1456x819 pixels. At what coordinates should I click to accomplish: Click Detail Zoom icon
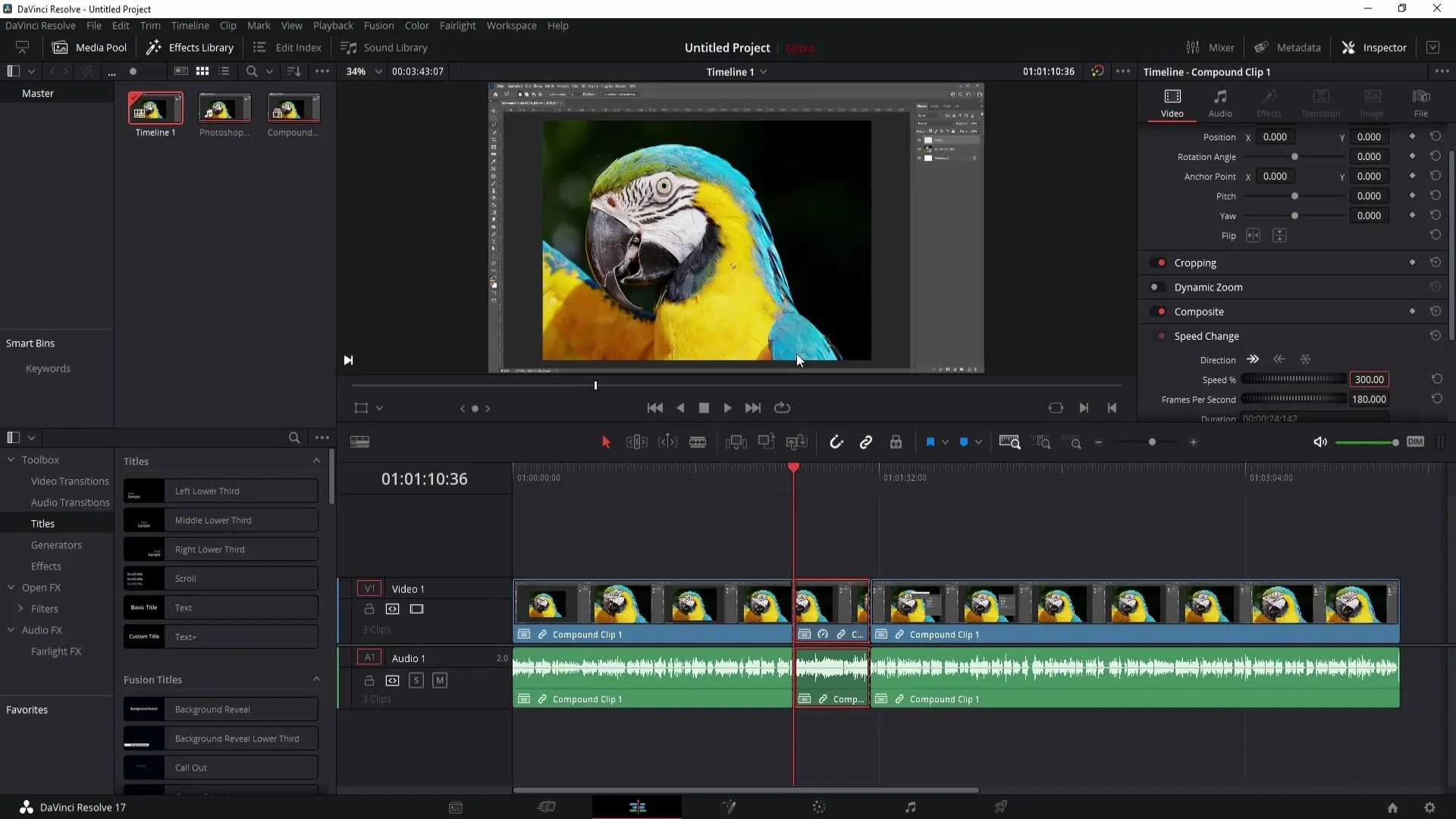point(1043,442)
